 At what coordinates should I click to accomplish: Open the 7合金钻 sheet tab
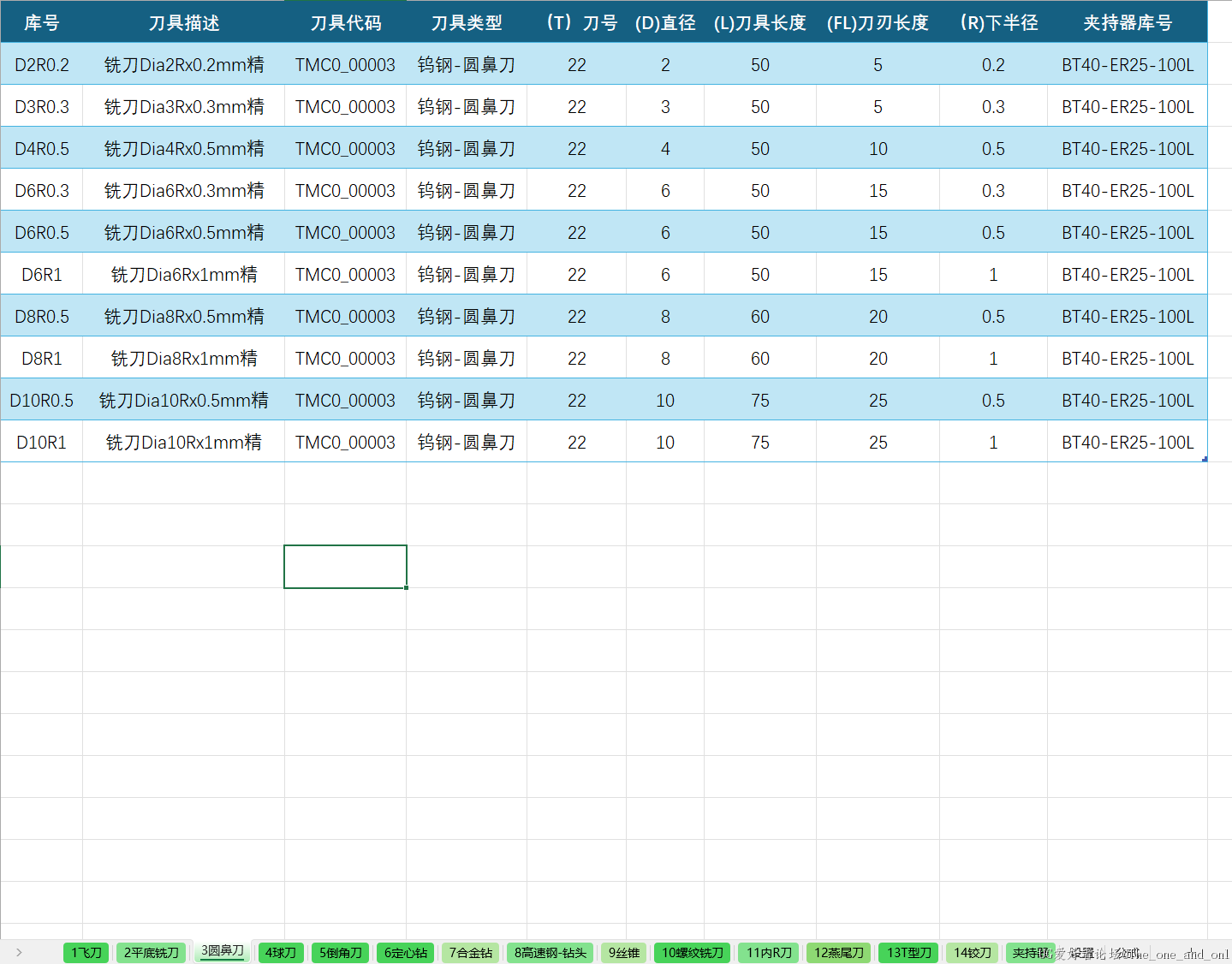471,952
